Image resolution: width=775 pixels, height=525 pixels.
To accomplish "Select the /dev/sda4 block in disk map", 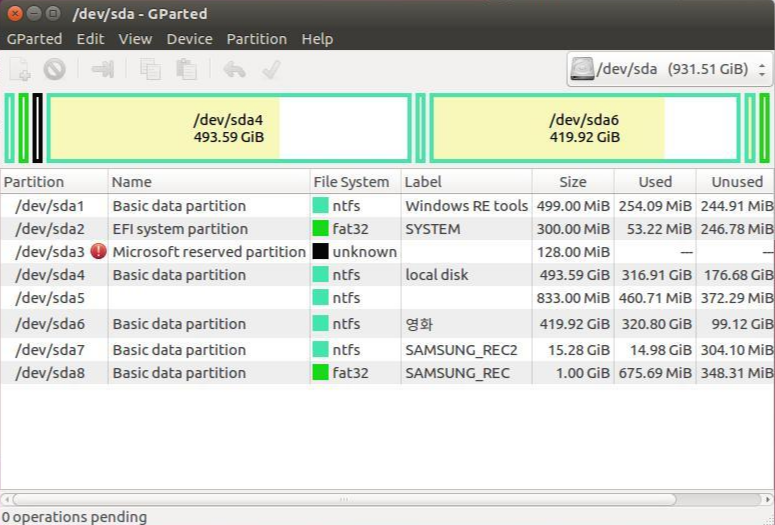I will click(229, 128).
